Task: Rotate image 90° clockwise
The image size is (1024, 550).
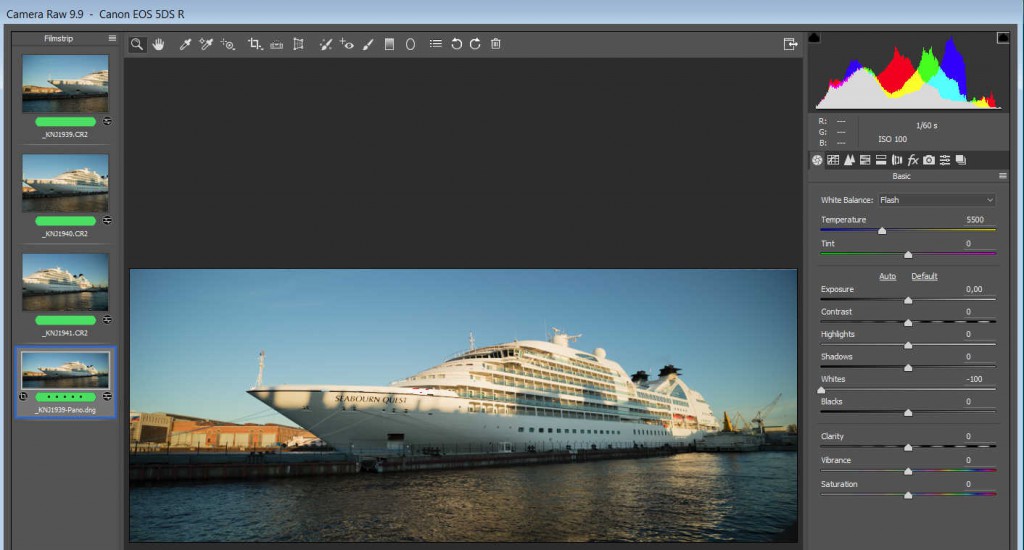Action: tap(475, 44)
